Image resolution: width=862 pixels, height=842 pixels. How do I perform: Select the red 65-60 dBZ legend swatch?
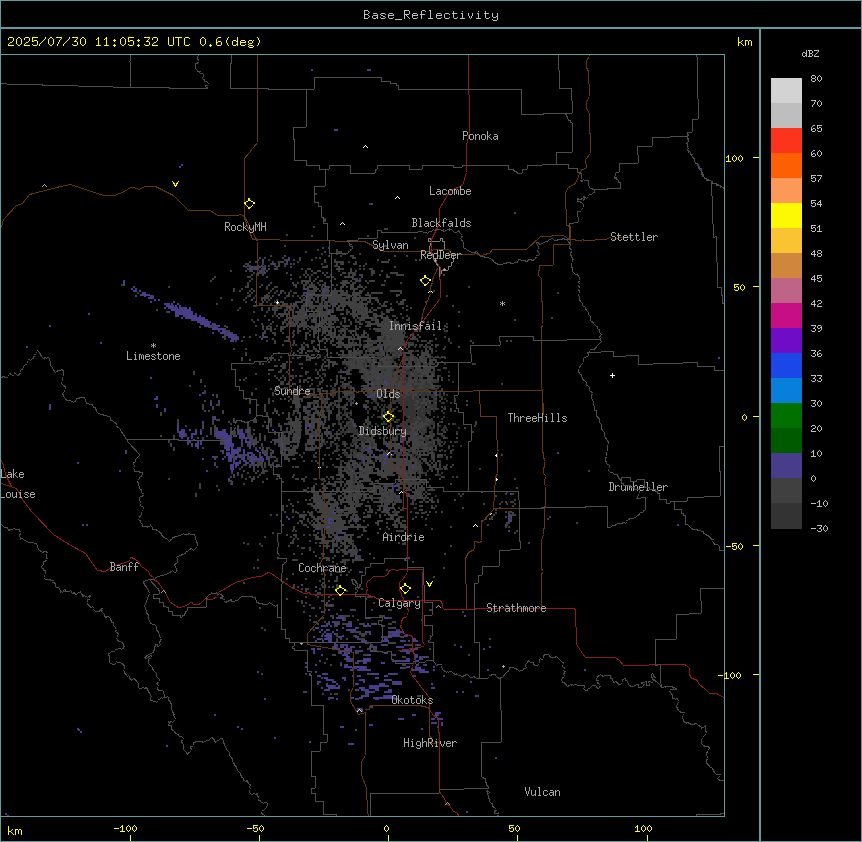[786, 141]
